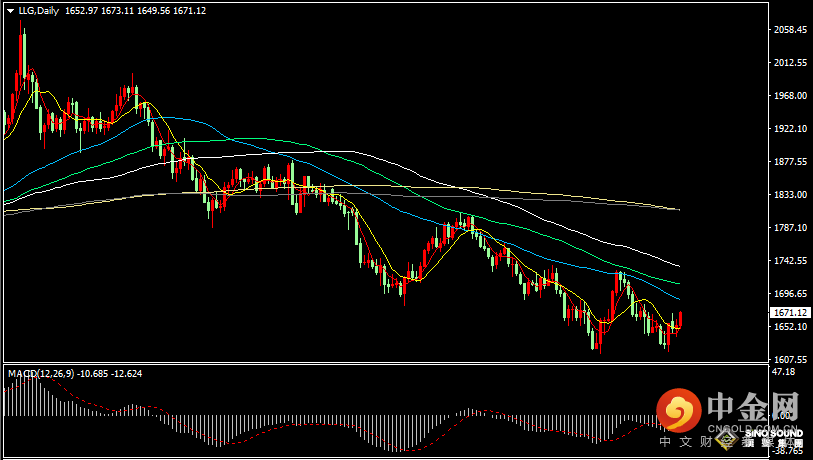Click the 47.18 MACD scale value

(x=784, y=372)
